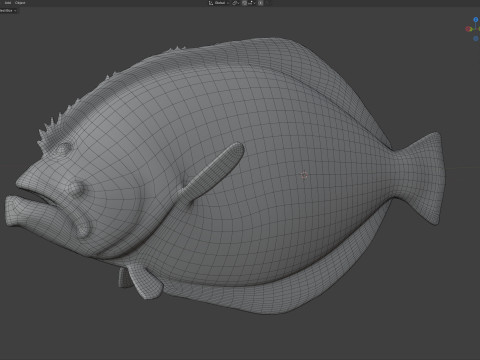Click the negative Z circle on the navigation gizmo
The height and width of the screenshot is (360, 480).
476,38
